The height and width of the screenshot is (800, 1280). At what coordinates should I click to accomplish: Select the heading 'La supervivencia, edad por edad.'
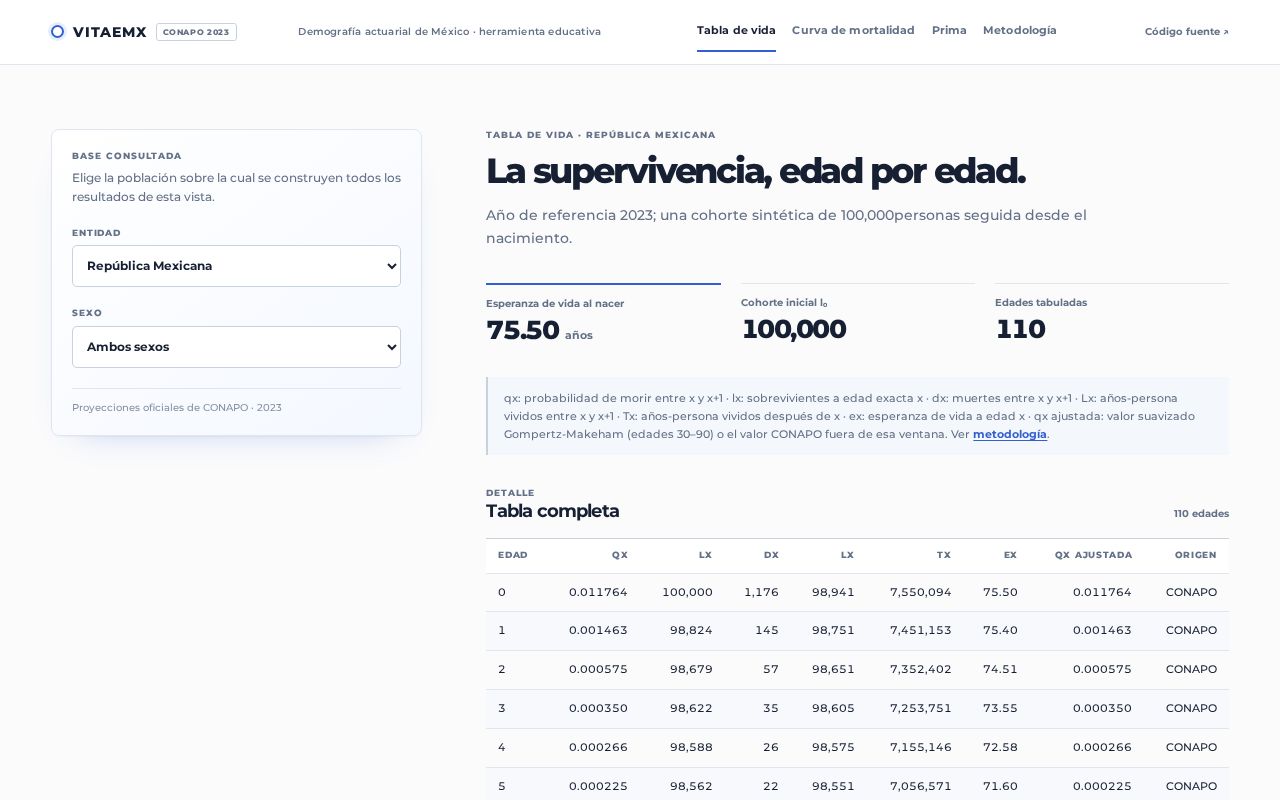756,171
